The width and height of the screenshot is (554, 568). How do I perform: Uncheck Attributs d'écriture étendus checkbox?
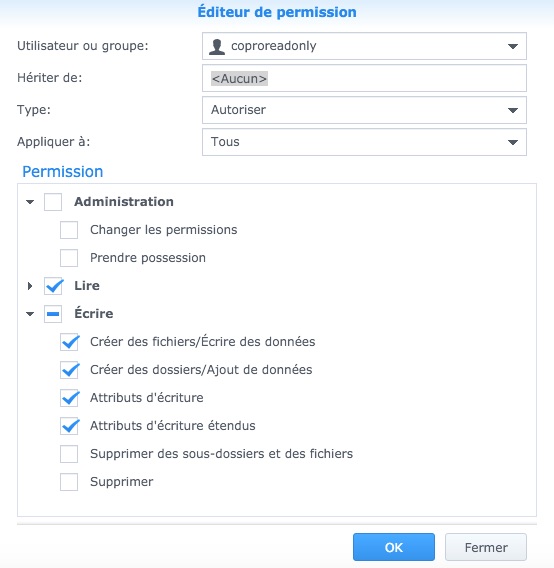coord(69,426)
